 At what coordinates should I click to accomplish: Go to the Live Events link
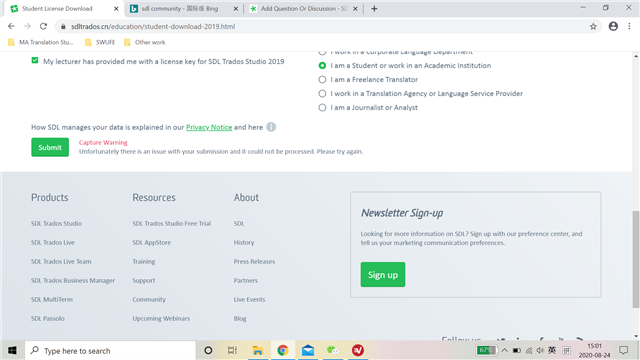(249, 300)
